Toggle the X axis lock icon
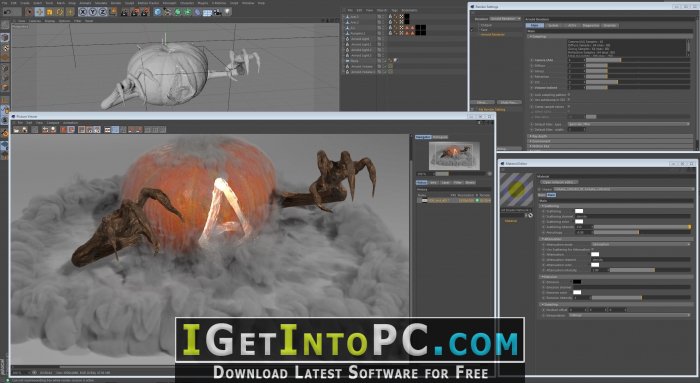Viewport: 700px width, 383px height. (x=83, y=12)
